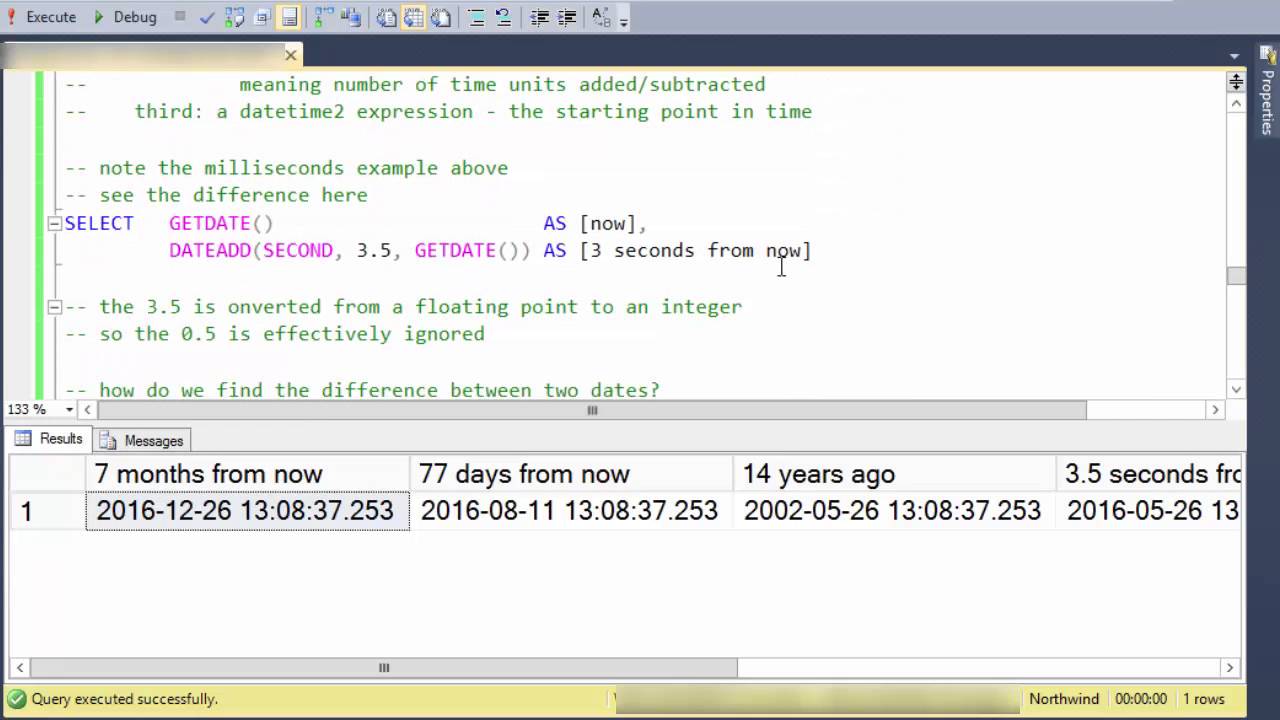This screenshot has width=1280, height=720.
Task: Click cell 2016-08-11 13:08:37.253
Action: click(x=571, y=511)
